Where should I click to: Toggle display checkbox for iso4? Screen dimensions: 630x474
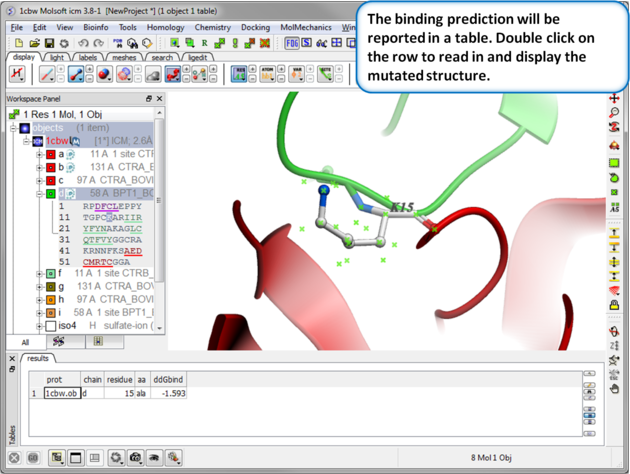point(51,326)
